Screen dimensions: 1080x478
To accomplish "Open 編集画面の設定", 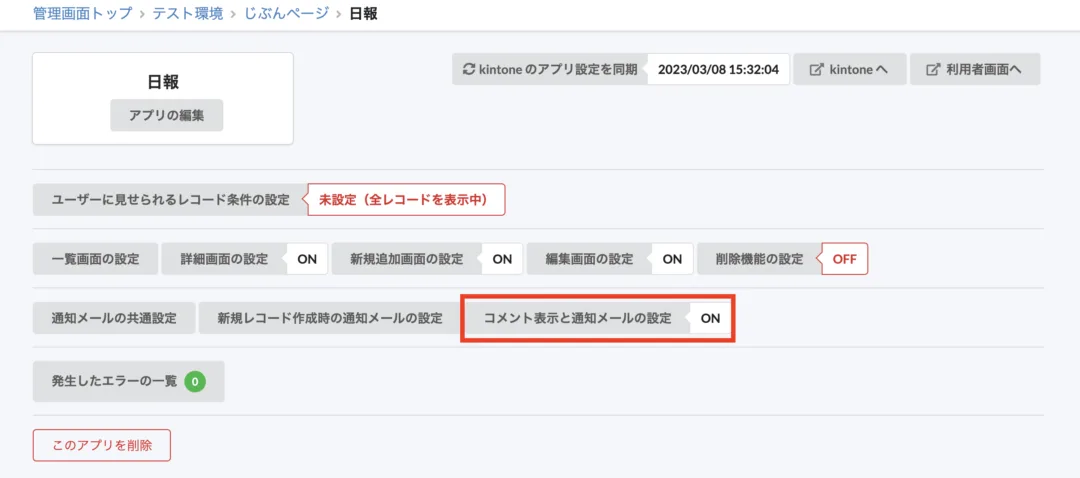I will (x=589, y=259).
